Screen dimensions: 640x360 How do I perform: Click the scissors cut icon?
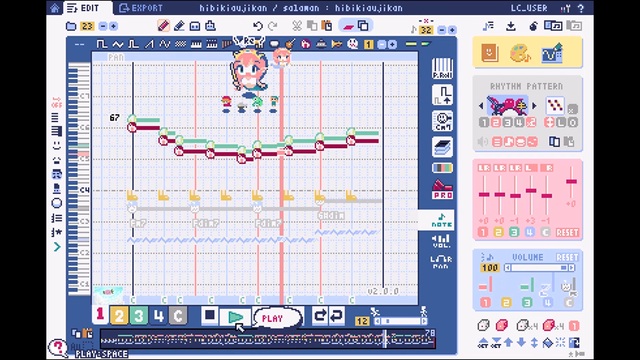point(297,26)
